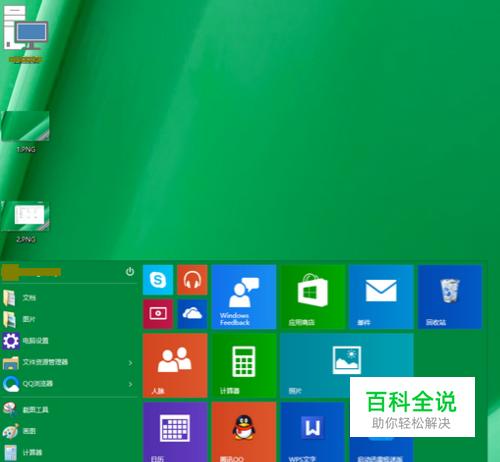
Task: Select the computer icon on the desktop
Action: (26, 34)
